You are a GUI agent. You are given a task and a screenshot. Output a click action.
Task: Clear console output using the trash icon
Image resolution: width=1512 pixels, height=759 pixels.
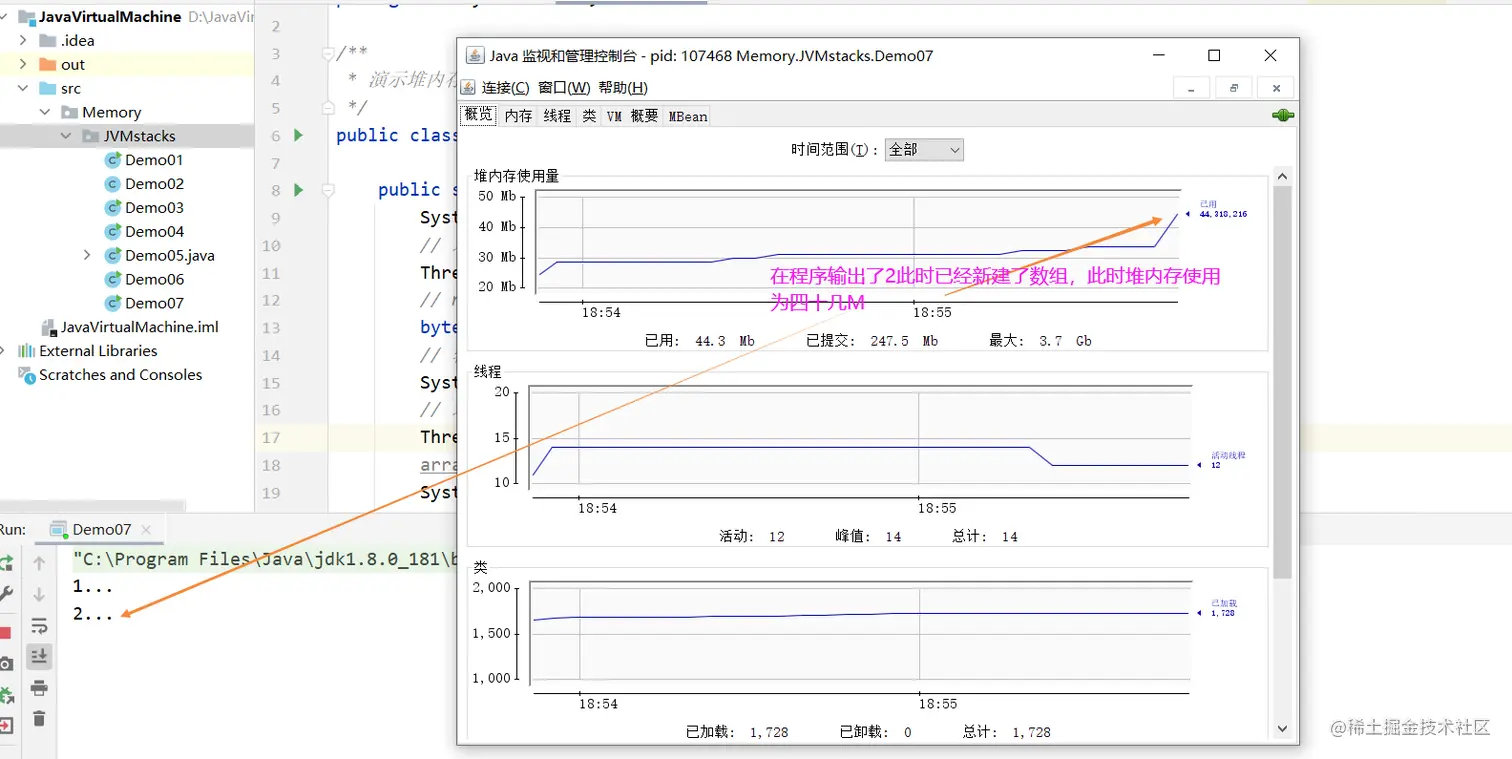38,717
